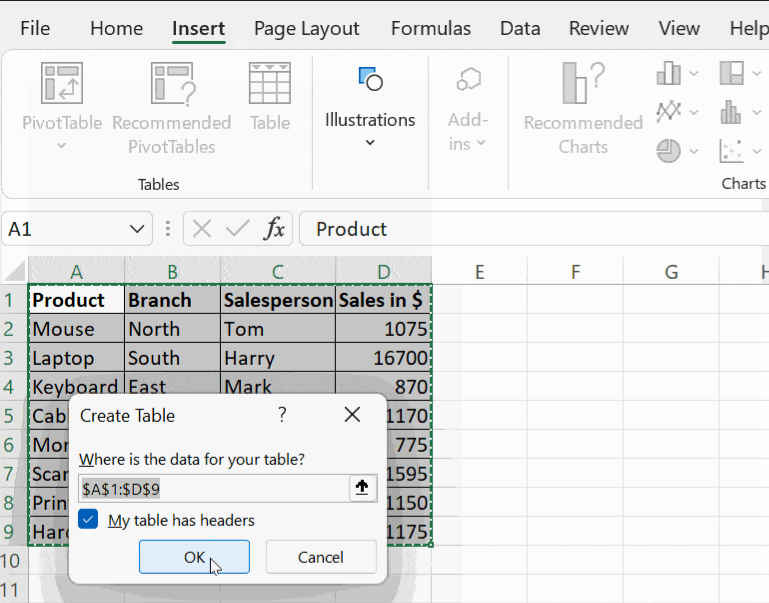
Task: Click the Insert Function fx icon
Action: pos(274,229)
